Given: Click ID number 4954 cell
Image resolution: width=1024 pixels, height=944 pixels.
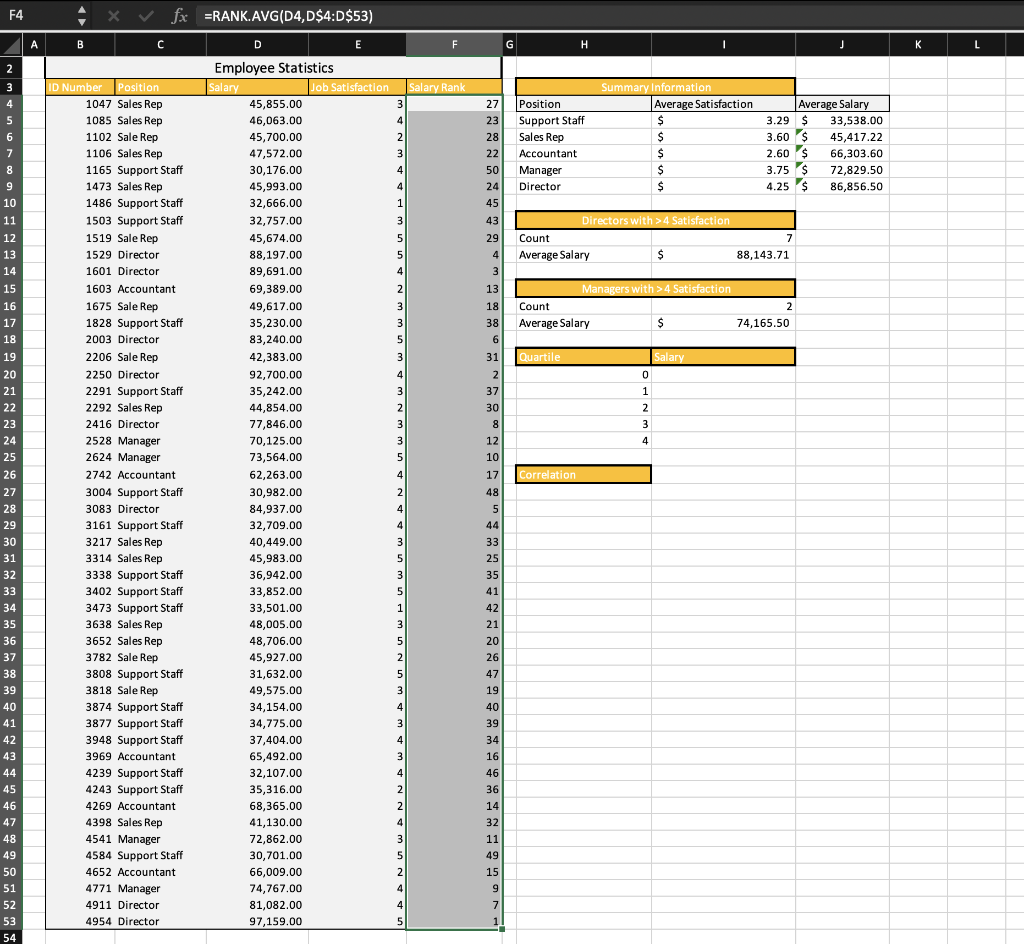Looking at the screenshot, I should (x=80, y=922).
